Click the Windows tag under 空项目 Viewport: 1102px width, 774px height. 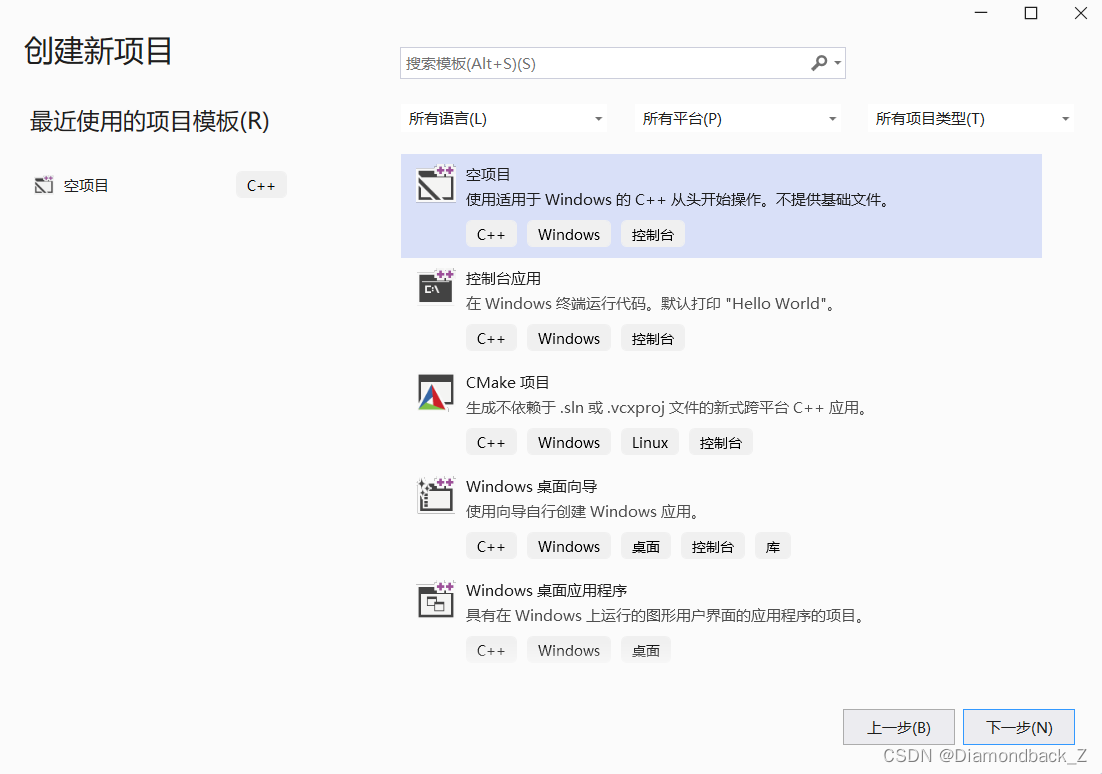(x=569, y=234)
